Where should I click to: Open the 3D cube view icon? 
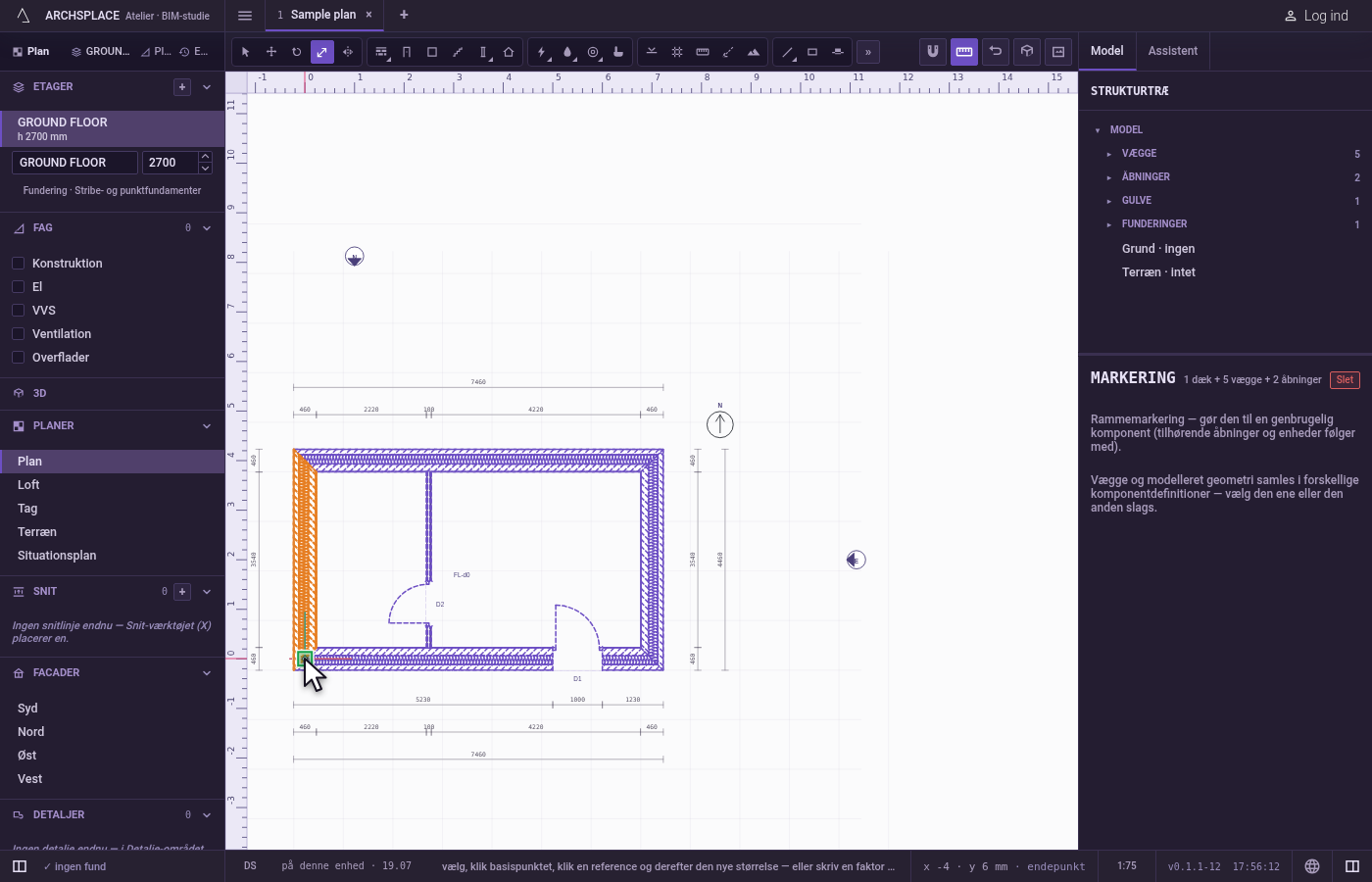pos(1027,51)
